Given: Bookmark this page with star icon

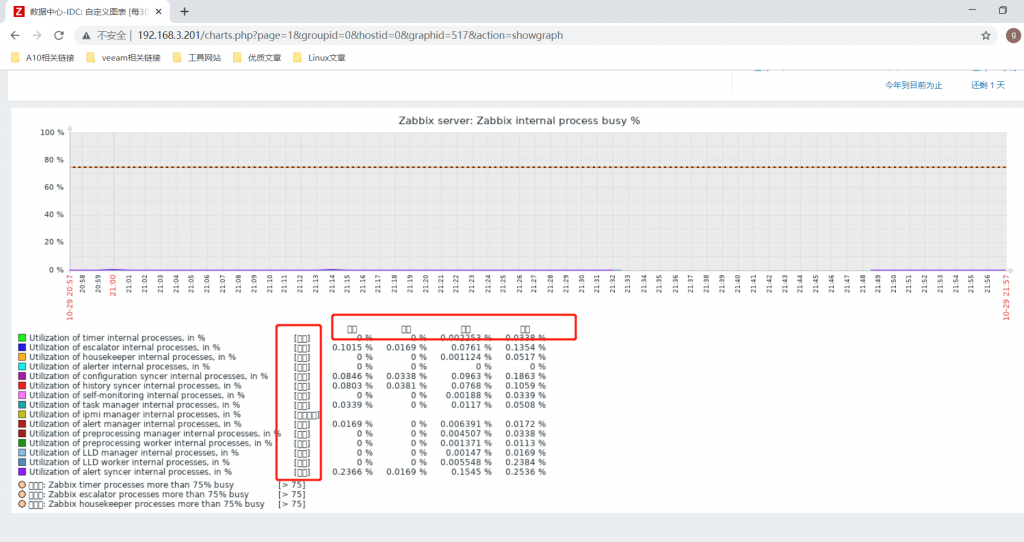Looking at the screenshot, I should [986, 35].
